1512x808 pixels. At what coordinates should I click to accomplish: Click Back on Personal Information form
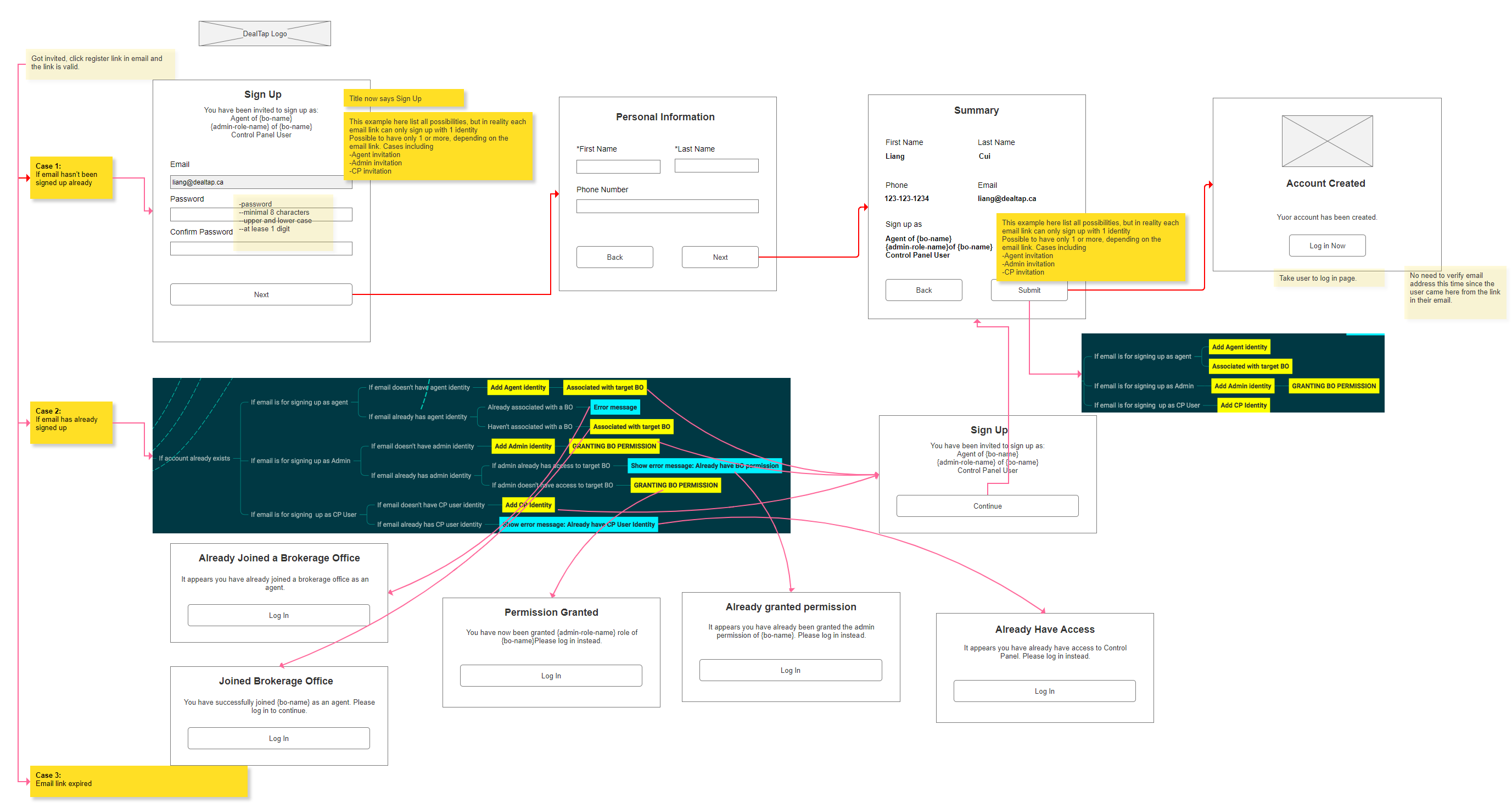coord(614,257)
